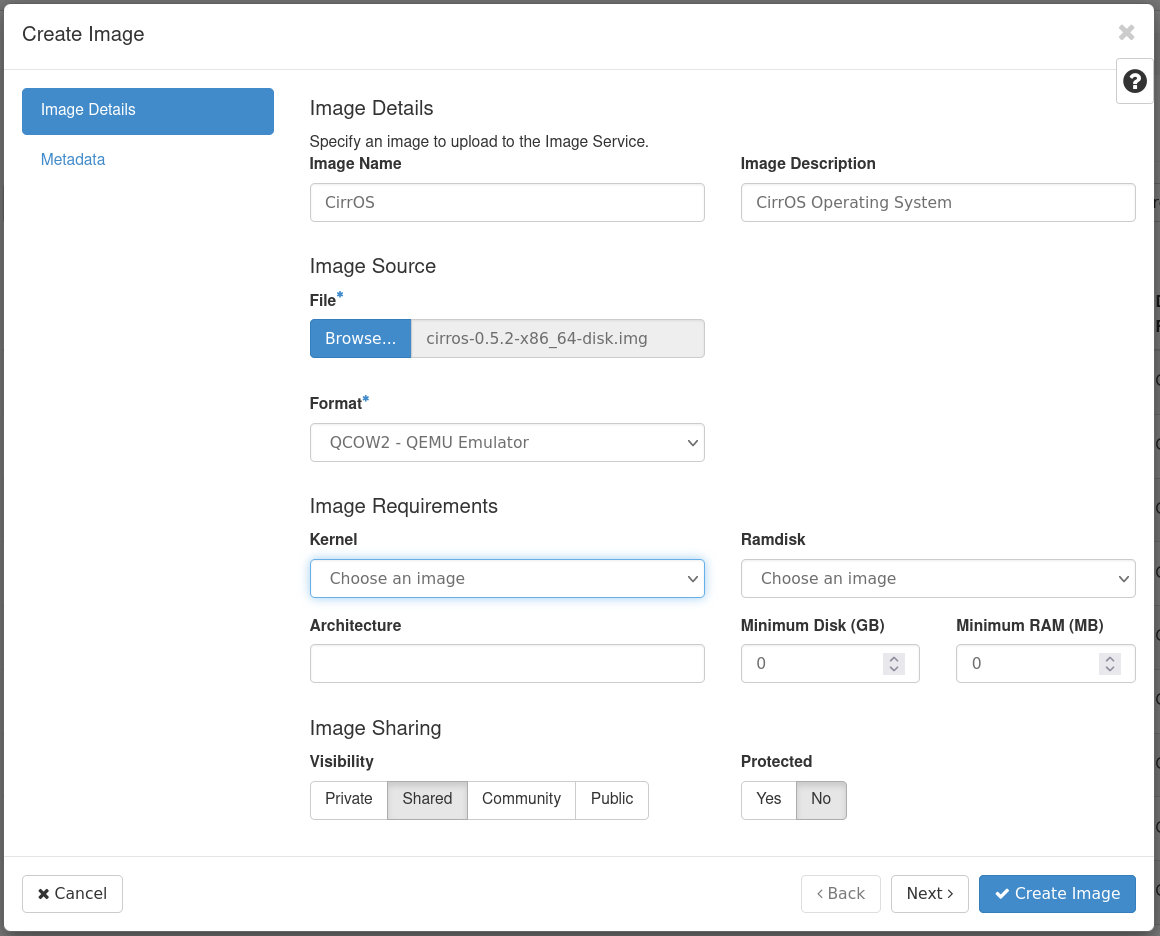1160x936 pixels.
Task: Open the Format dropdown
Action: [507, 442]
